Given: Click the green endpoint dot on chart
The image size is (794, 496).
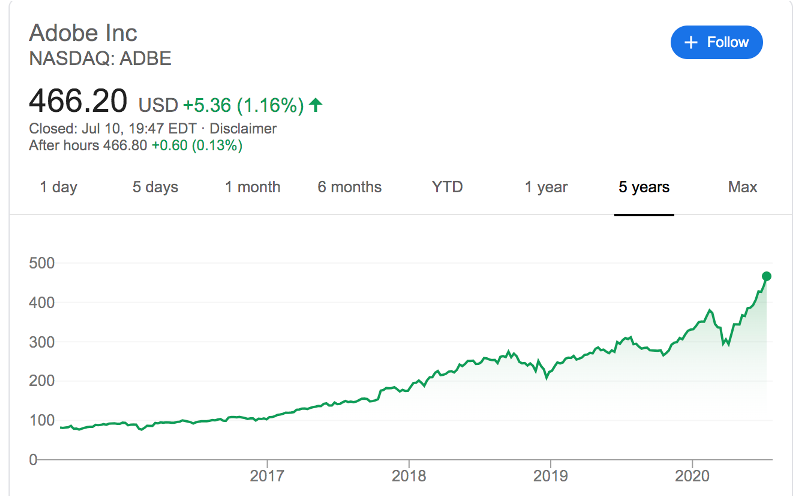Looking at the screenshot, I should (766, 276).
